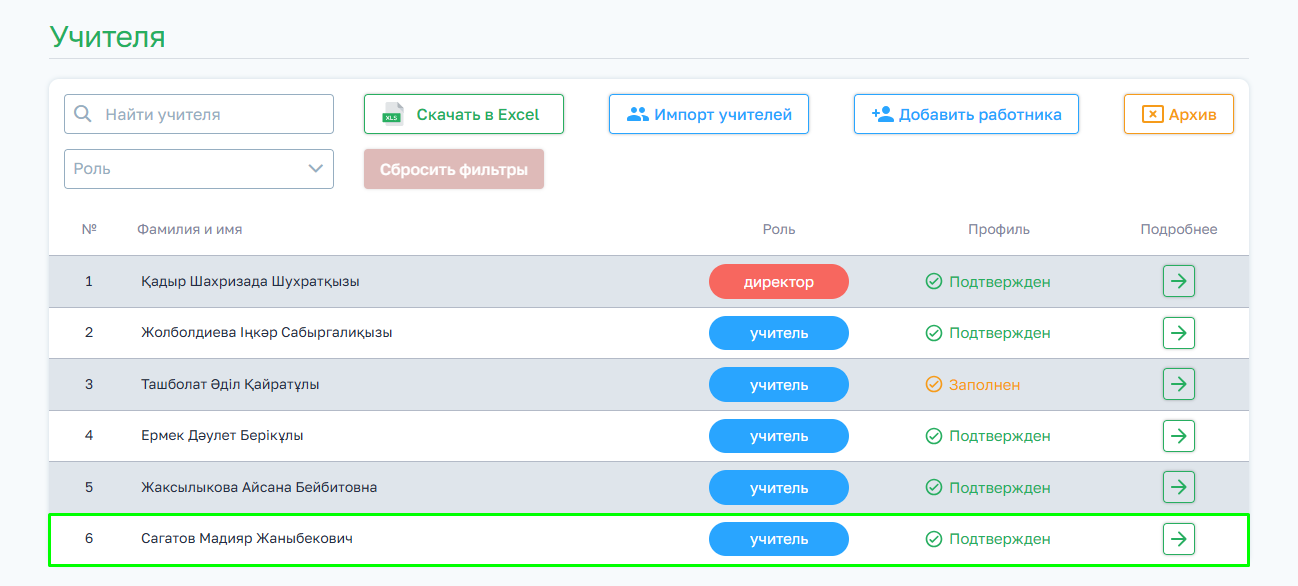
Task: Open details arrow for Ермек Дәулет
Action: coord(1179,436)
